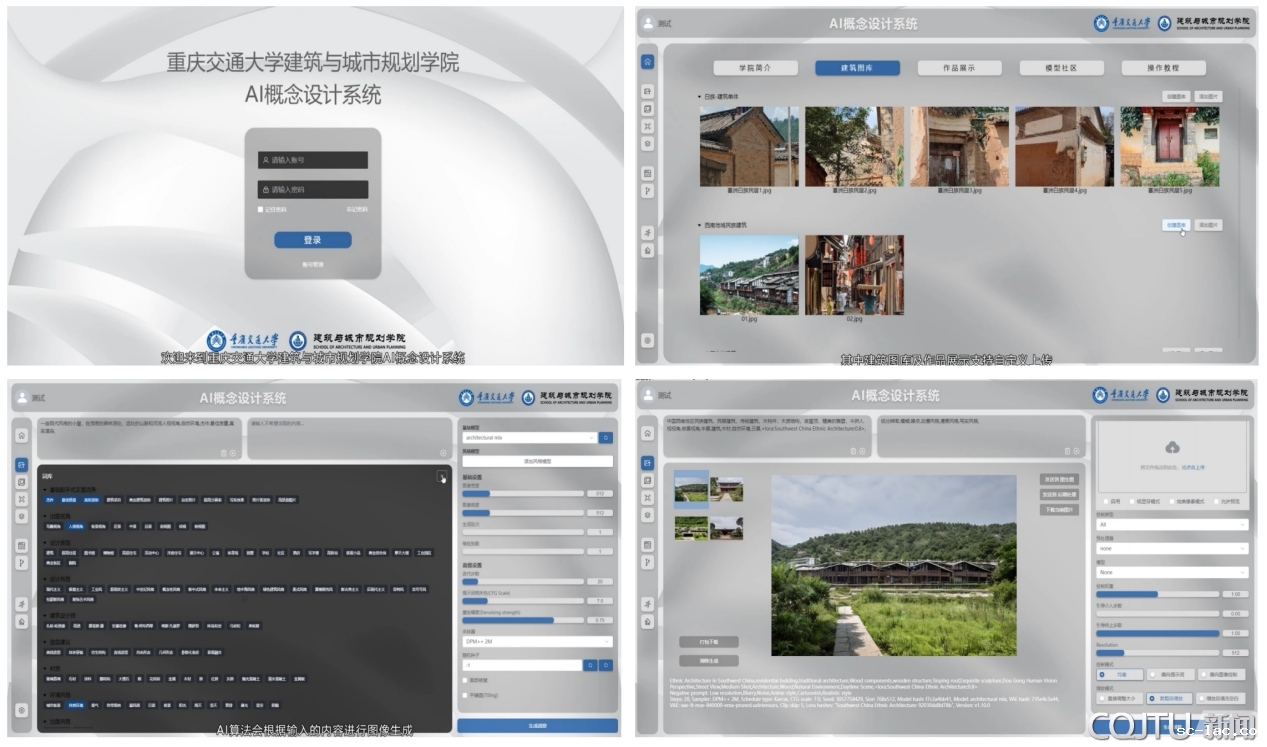Open the DPM++ 2M sampler dropdown
The height and width of the screenshot is (747, 1267).
537,642
